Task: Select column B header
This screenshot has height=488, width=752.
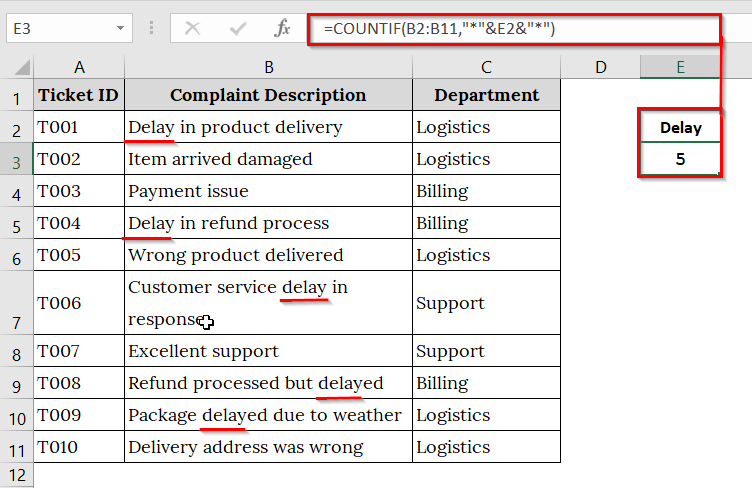Action: point(269,67)
